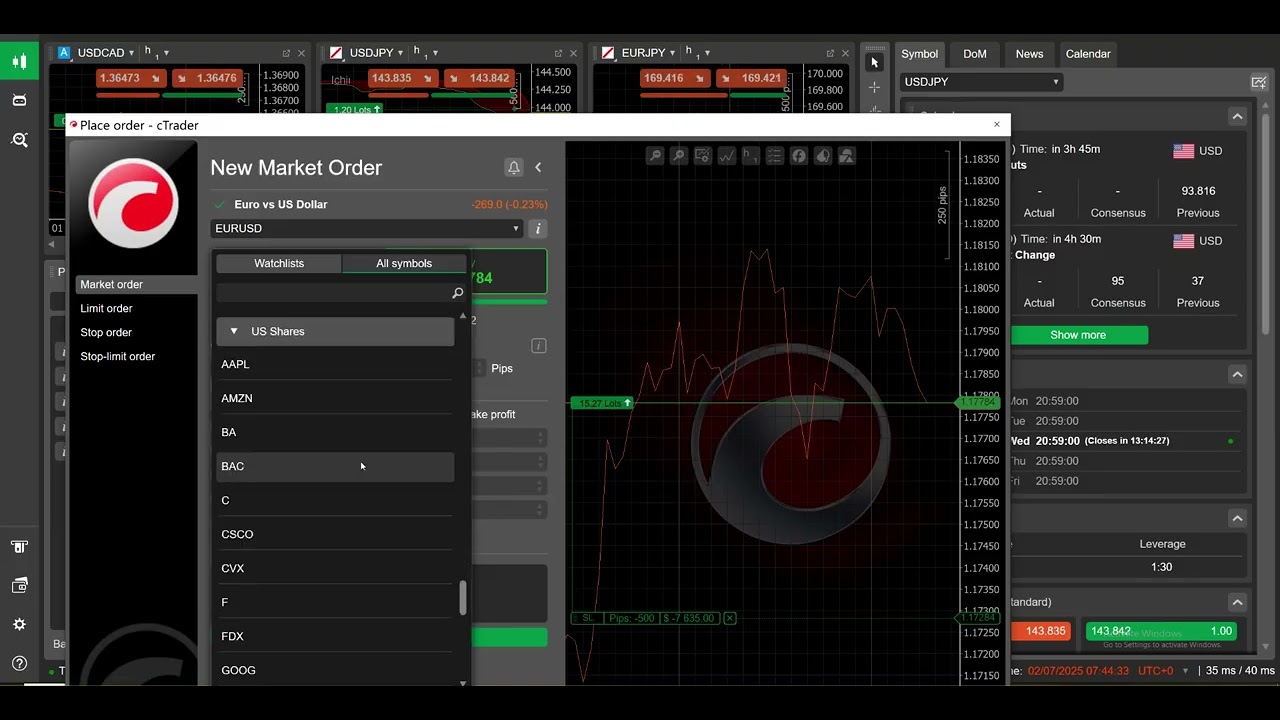Open timeframe h1 icon in preview toolbar
The height and width of the screenshot is (720, 1280).
(x=751, y=156)
